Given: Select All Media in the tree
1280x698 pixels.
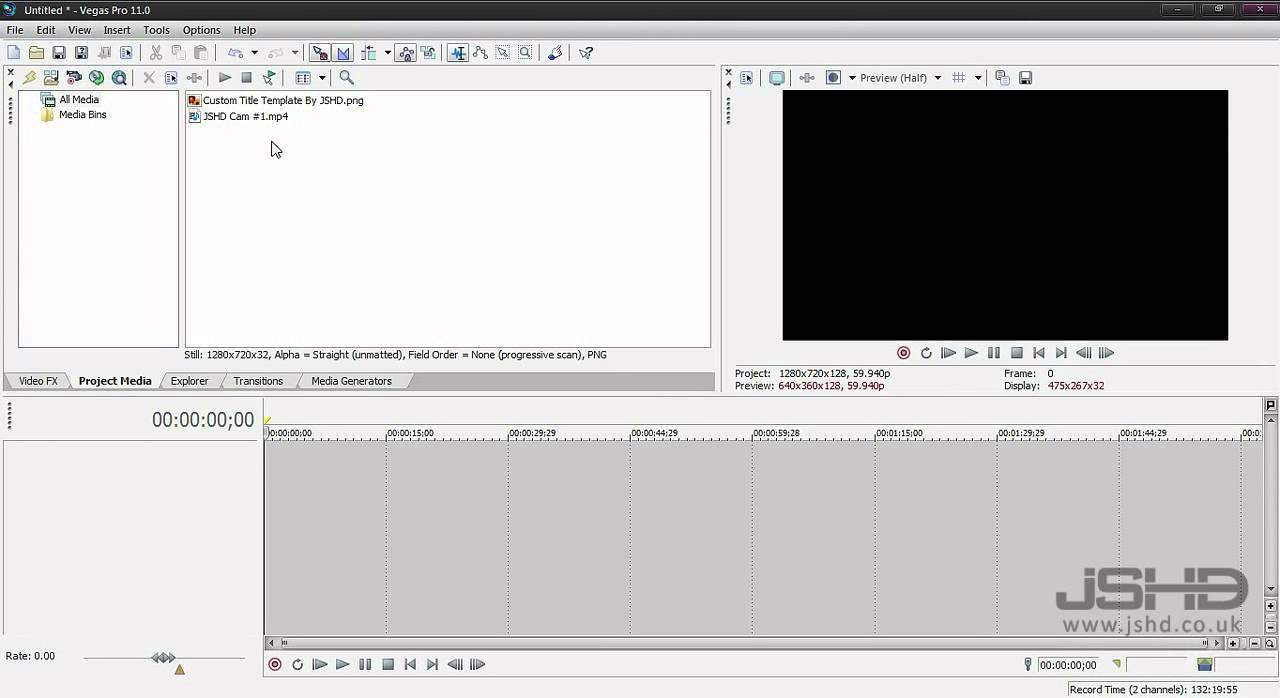Looking at the screenshot, I should pos(78,99).
